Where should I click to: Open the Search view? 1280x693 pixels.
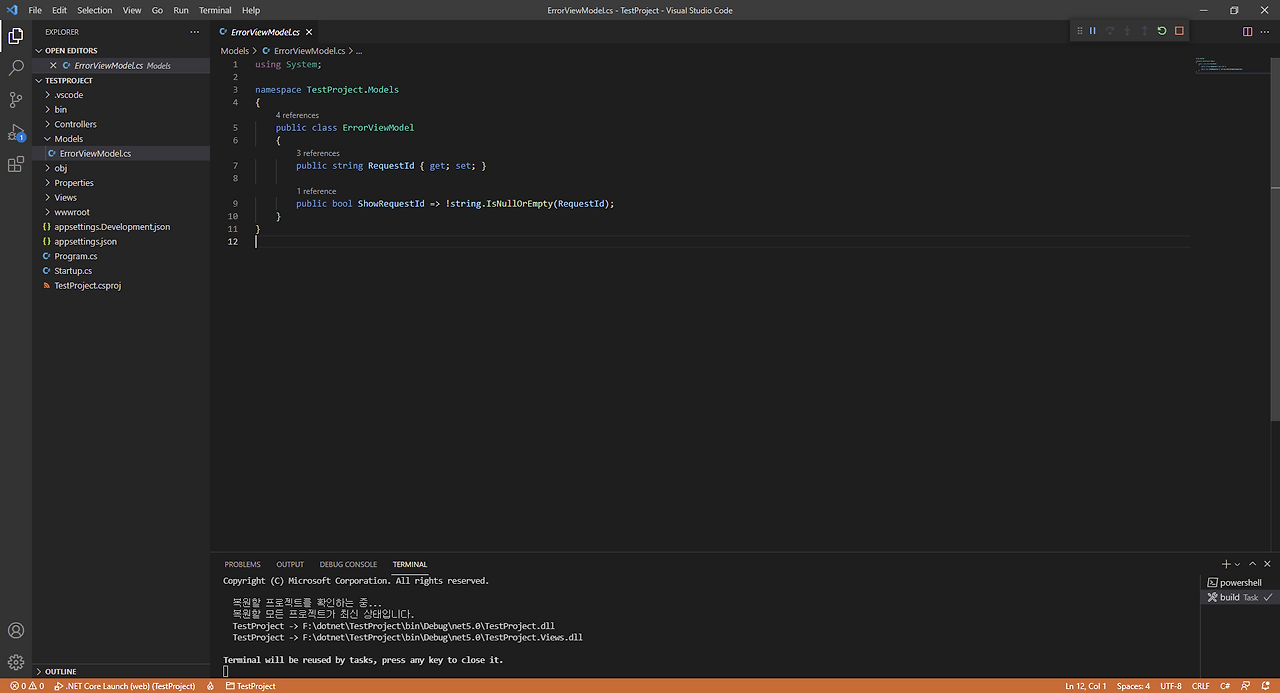tap(15, 68)
